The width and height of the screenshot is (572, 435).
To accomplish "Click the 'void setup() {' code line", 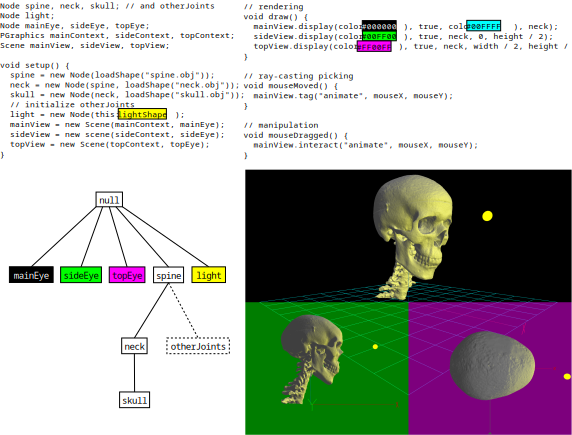I will coord(35,65).
